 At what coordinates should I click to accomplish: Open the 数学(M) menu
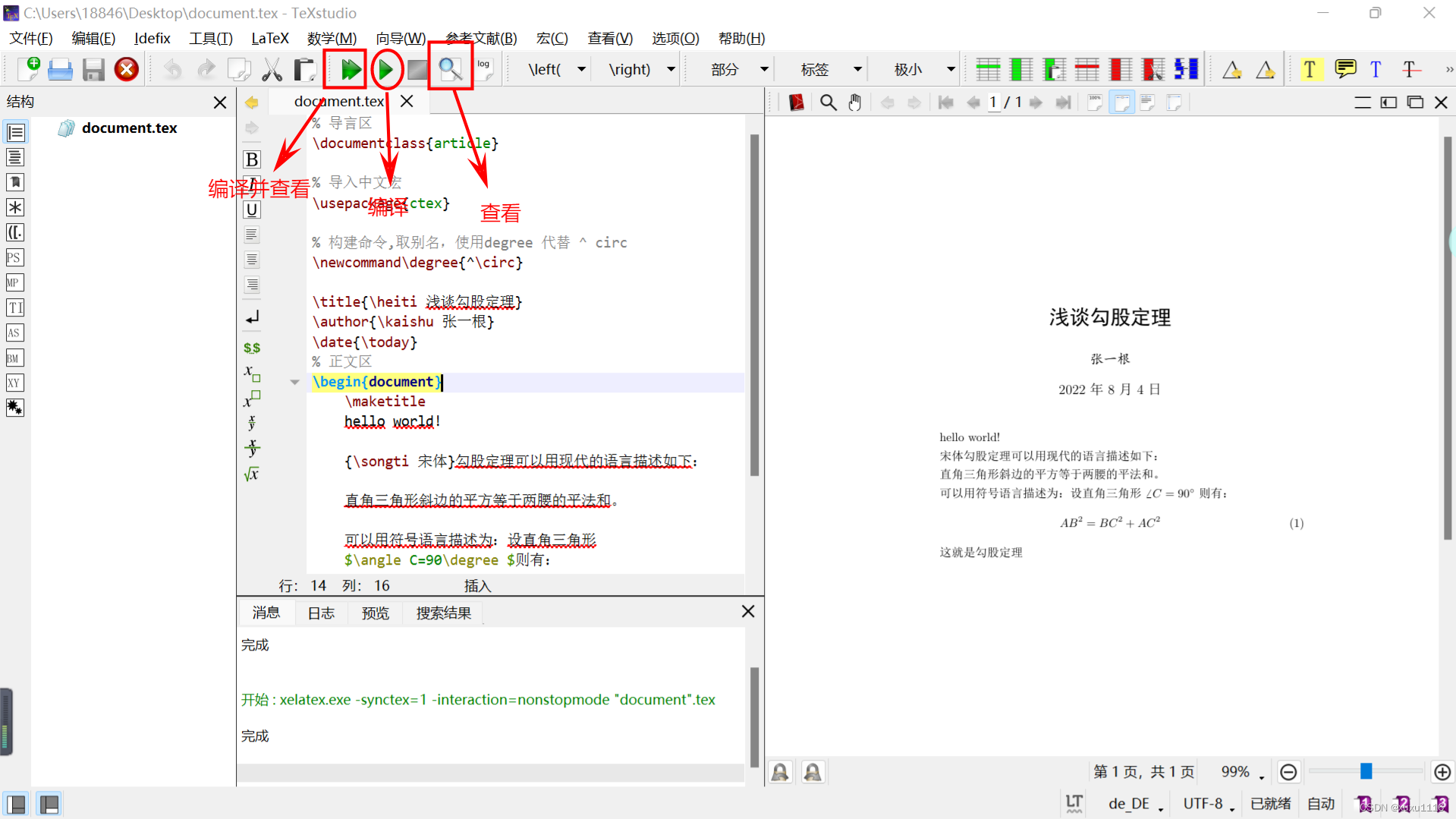[332, 38]
